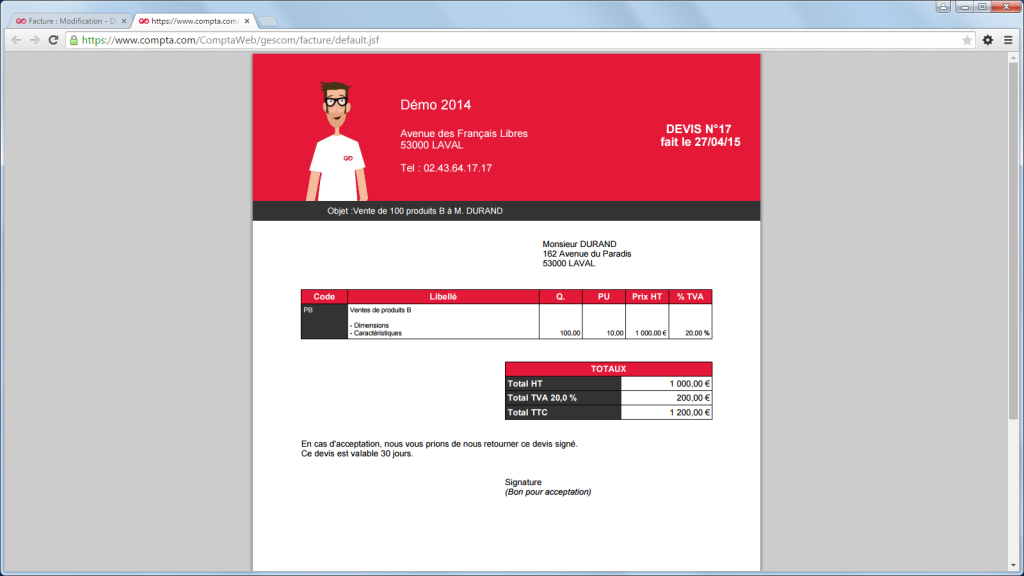Viewport: 1024px width, 576px height.
Task: Click 'fait le 27/04/15' date text
Action: (x=700, y=142)
